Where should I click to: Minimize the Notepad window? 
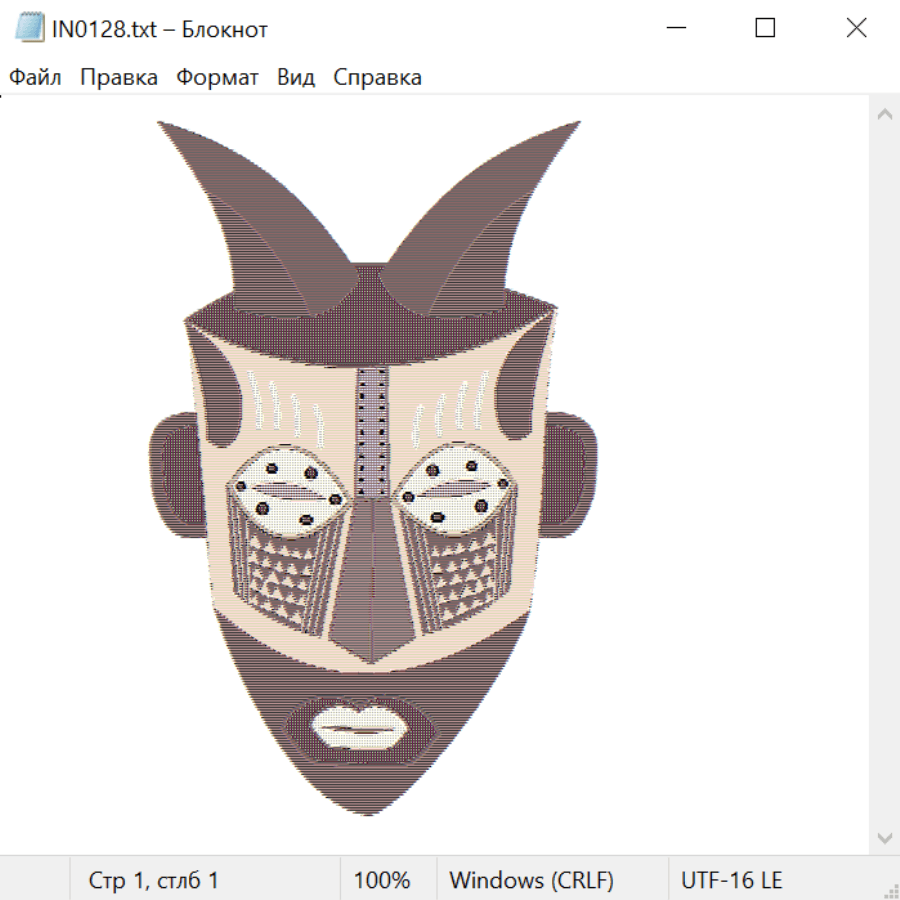click(675, 29)
